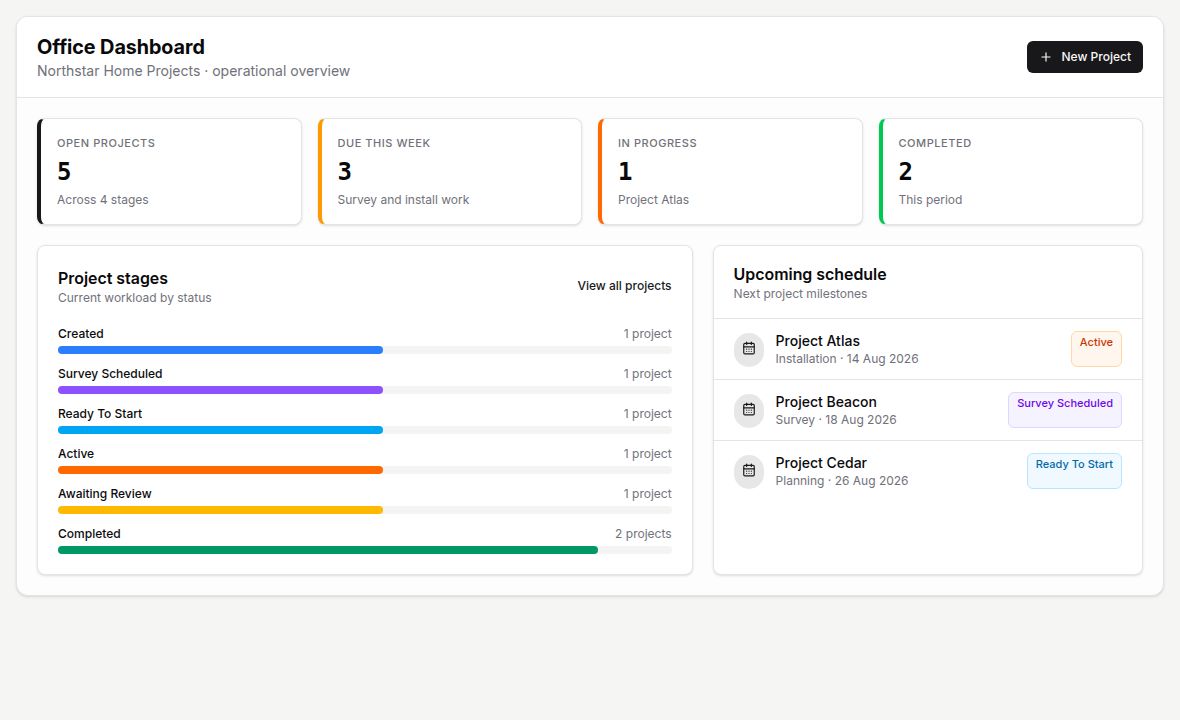Select the Ready To Start badge

[x=1074, y=471]
